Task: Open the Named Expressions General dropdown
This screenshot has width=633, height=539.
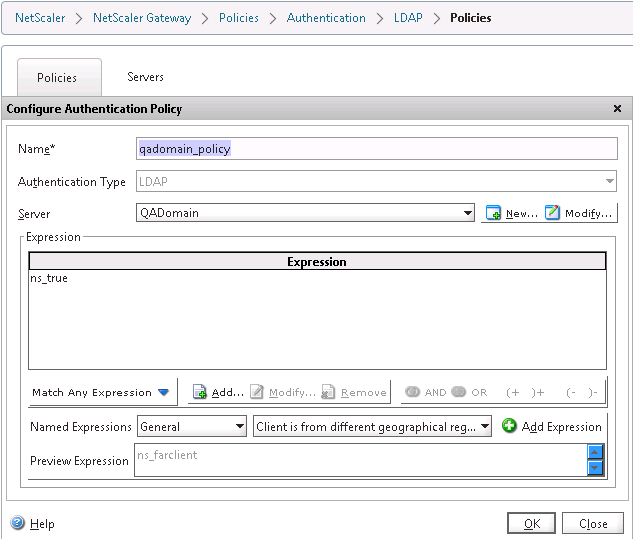Action: pyautogui.click(x=239, y=427)
